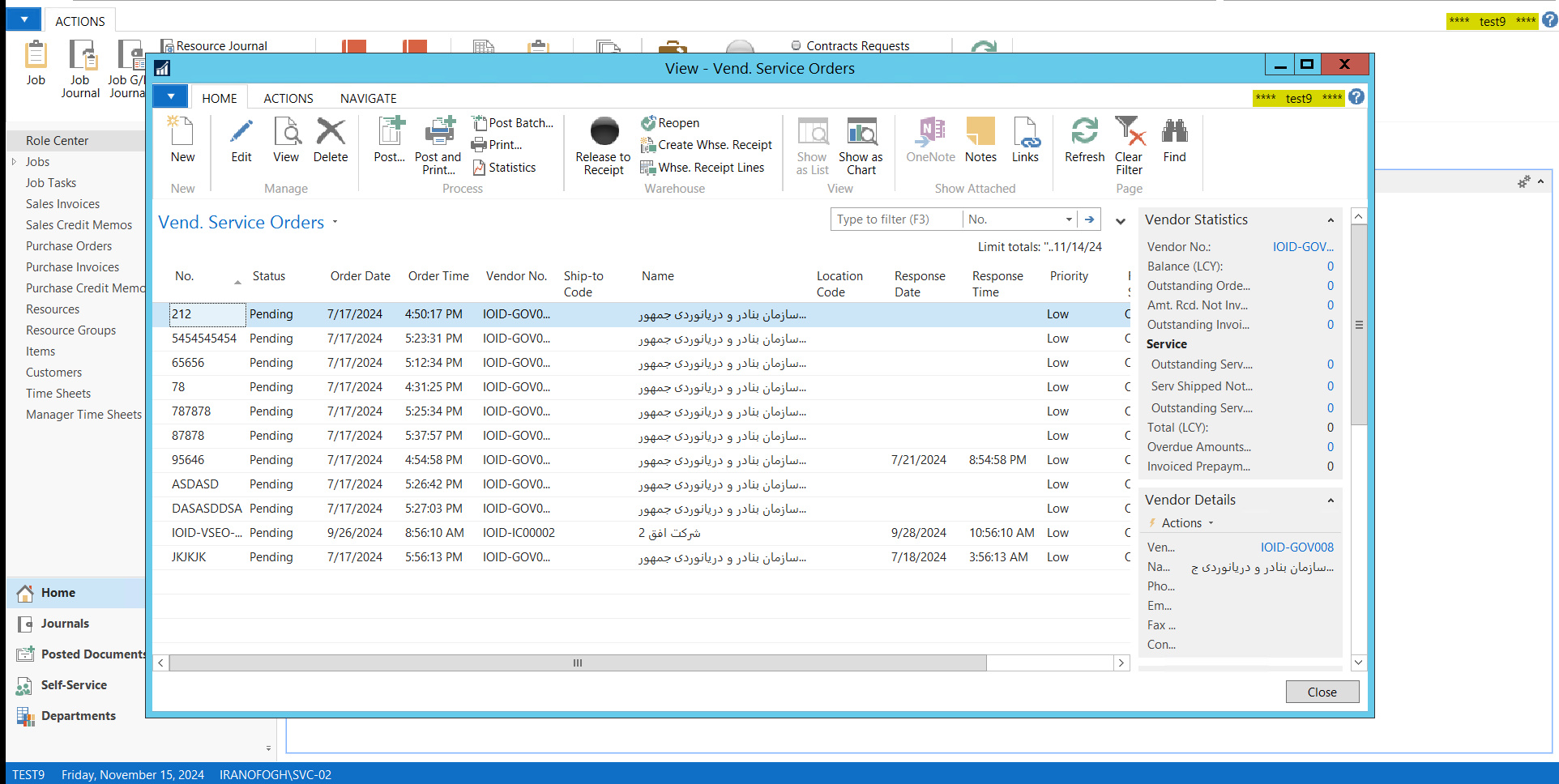Image resolution: width=1559 pixels, height=784 pixels.
Task: Open the Vend. Service Orders title dropdown
Action: point(335,222)
